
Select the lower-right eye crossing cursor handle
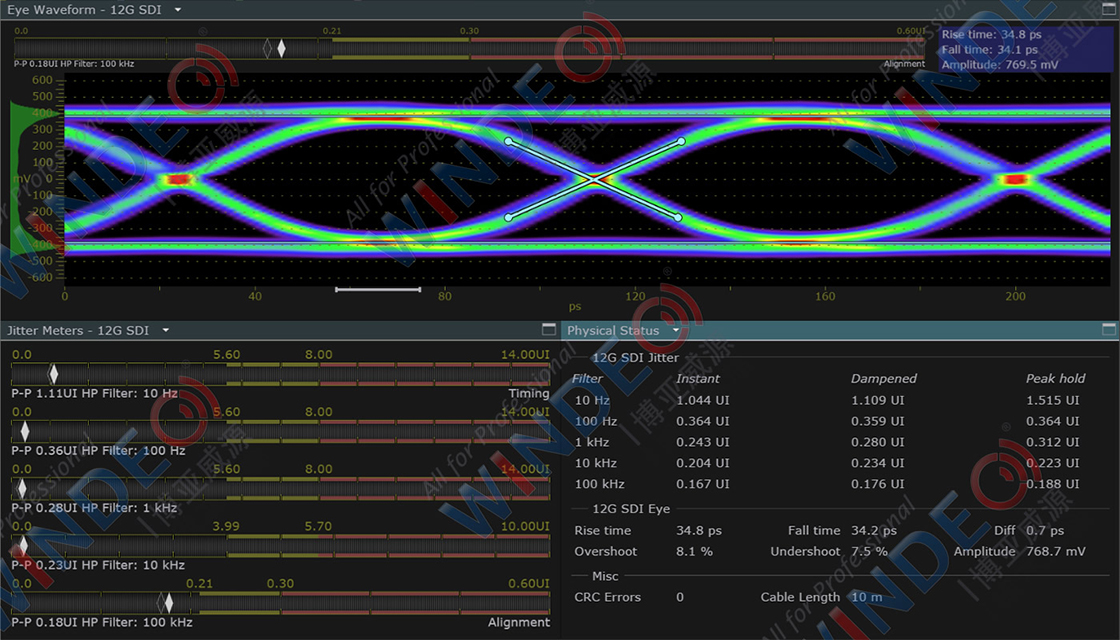[678, 217]
